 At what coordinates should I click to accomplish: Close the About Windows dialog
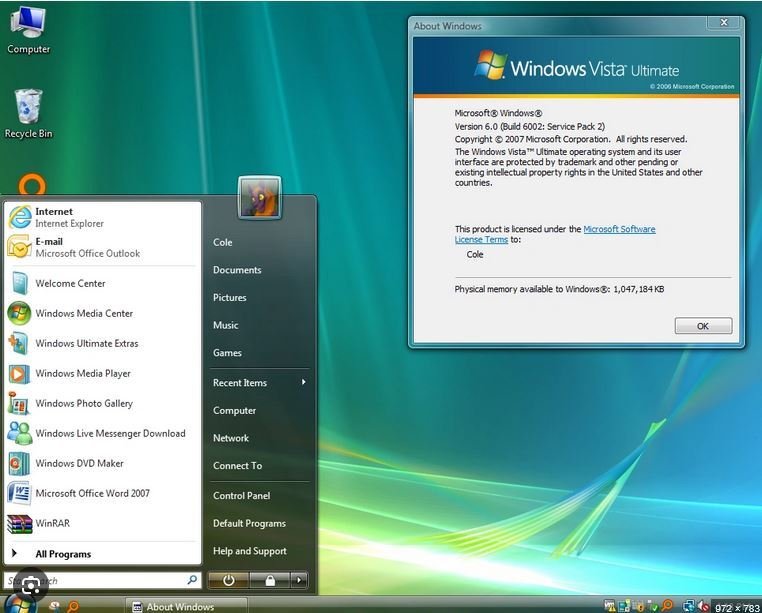pyautogui.click(x=724, y=22)
